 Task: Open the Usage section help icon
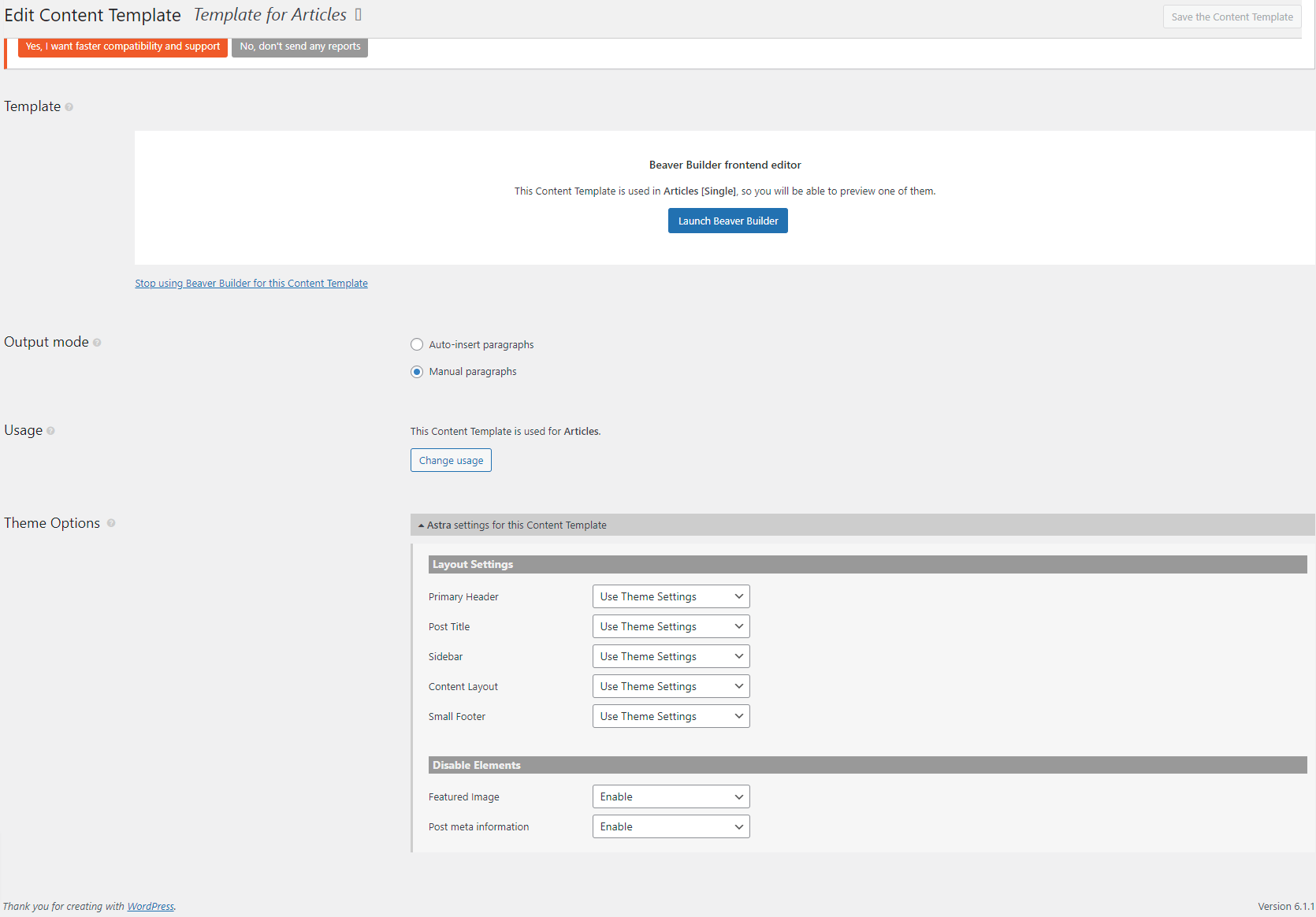(x=50, y=431)
